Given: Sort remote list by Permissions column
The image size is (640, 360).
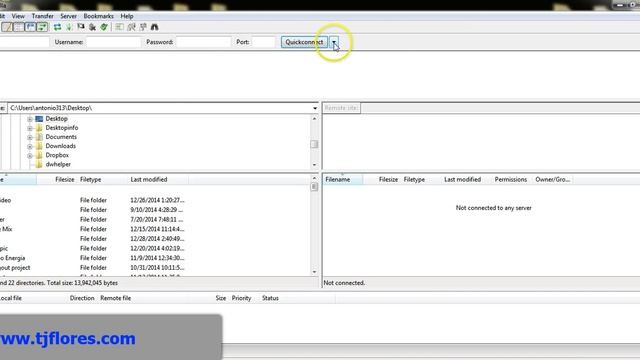Looking at the screenshot, I should click(x=511, y=180).
